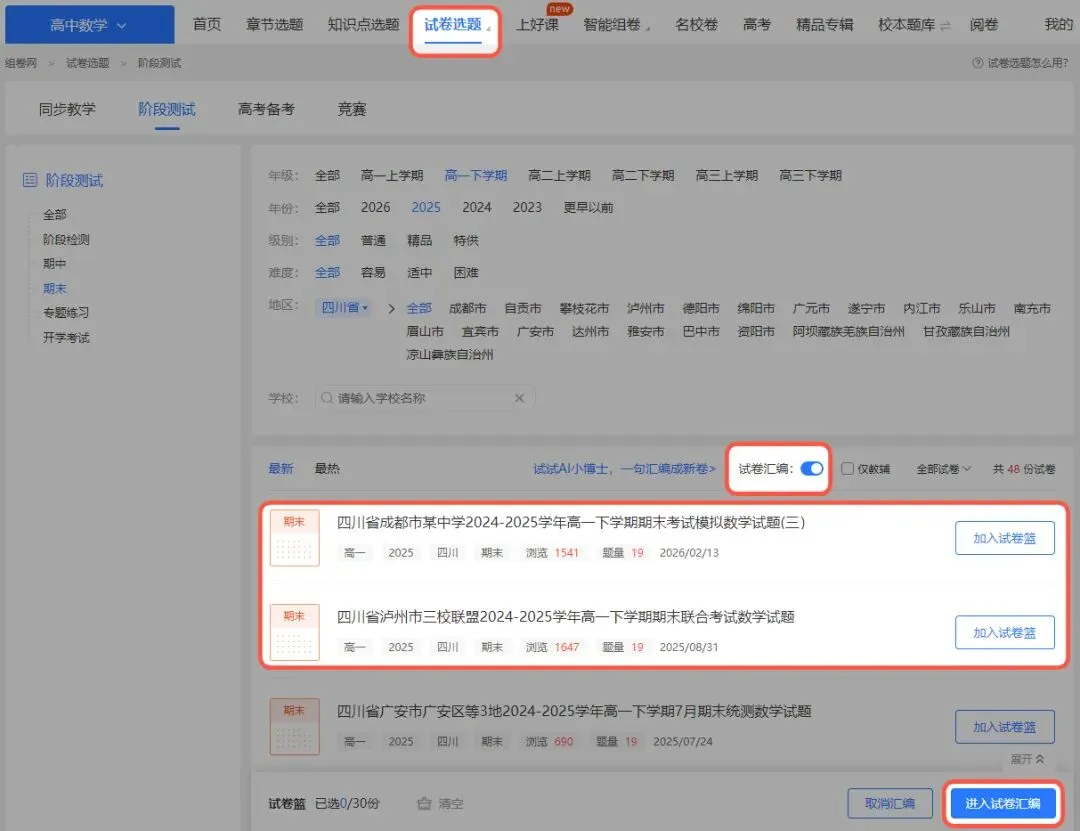Open the 四川省泸州市三校联盟 paper title
Screen dimensions: 1080x831
(x=565, y=617)
